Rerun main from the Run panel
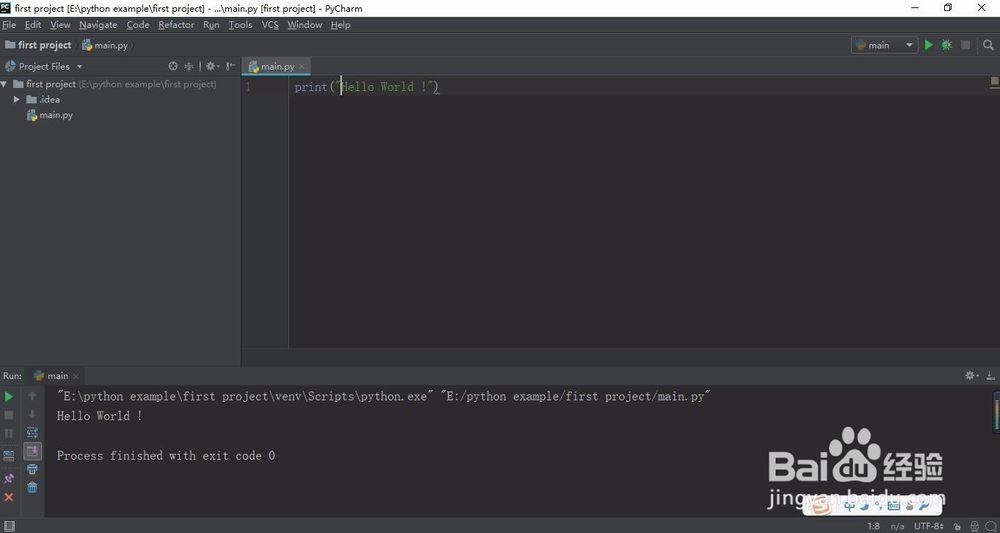Viewport: 1000px width, 533px height. pos(9,397)
